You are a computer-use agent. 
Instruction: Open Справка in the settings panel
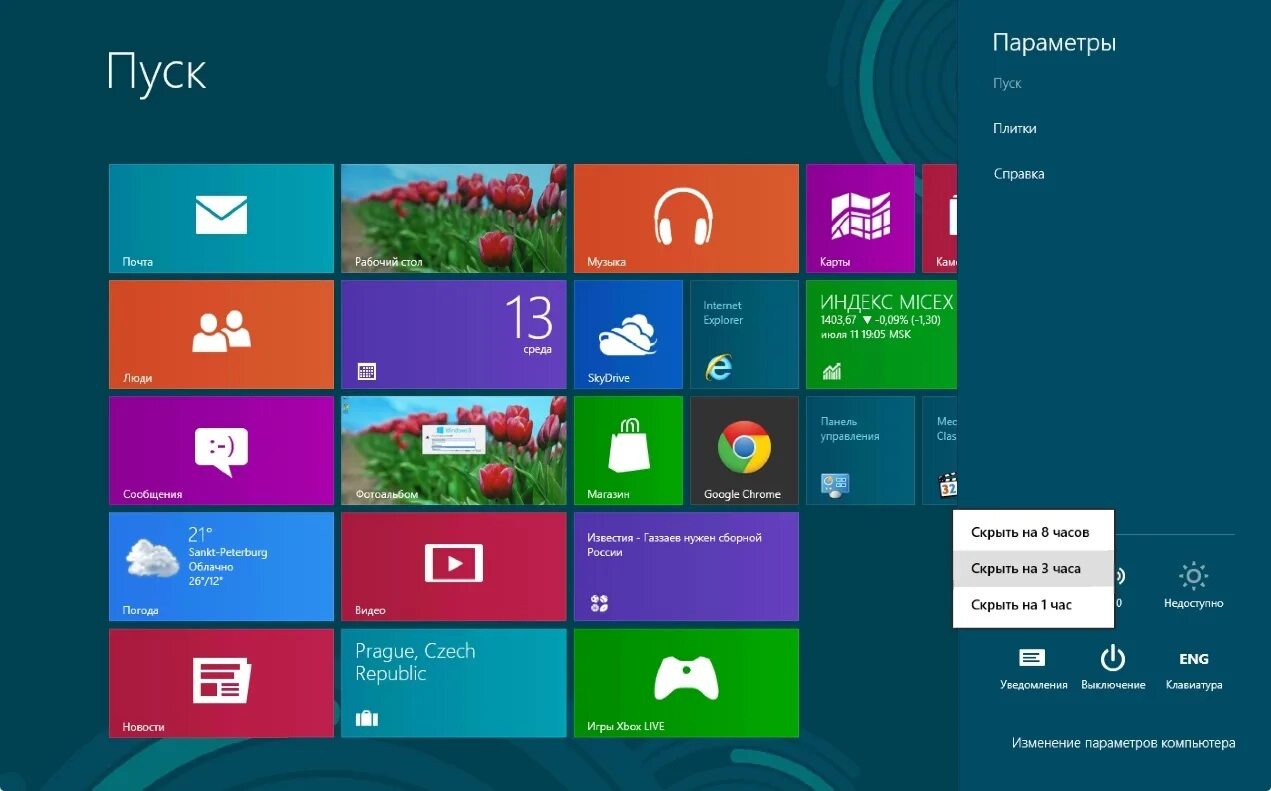pos(1018,174)
